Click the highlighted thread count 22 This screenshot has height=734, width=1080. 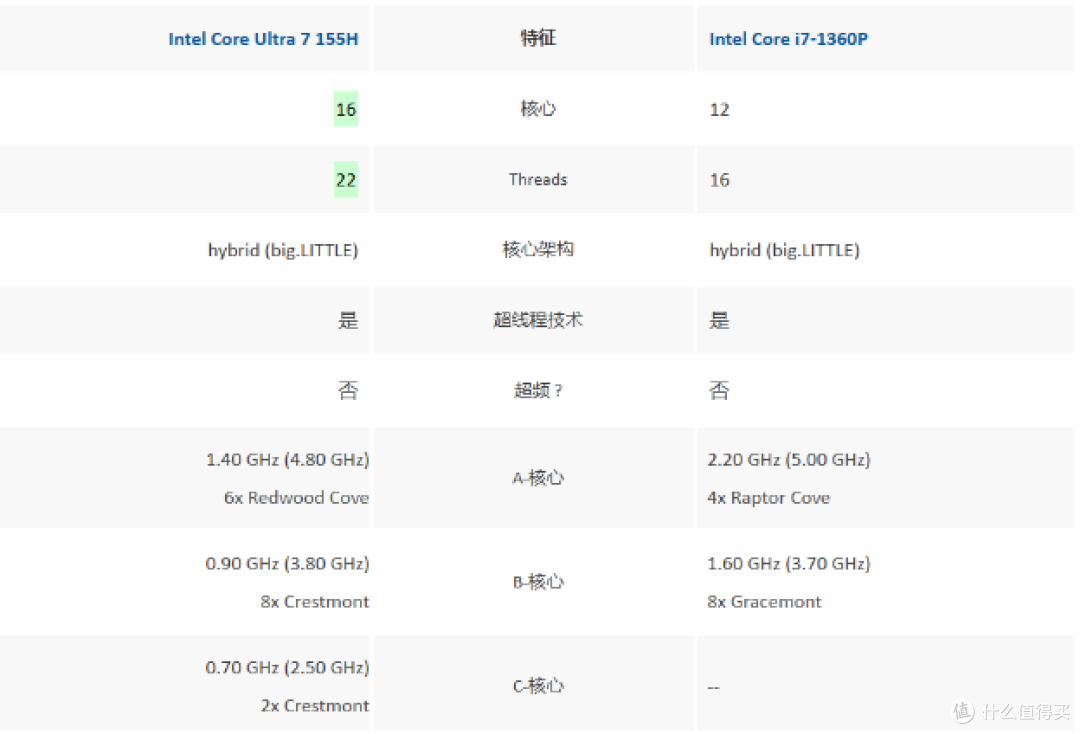[346, 180]
